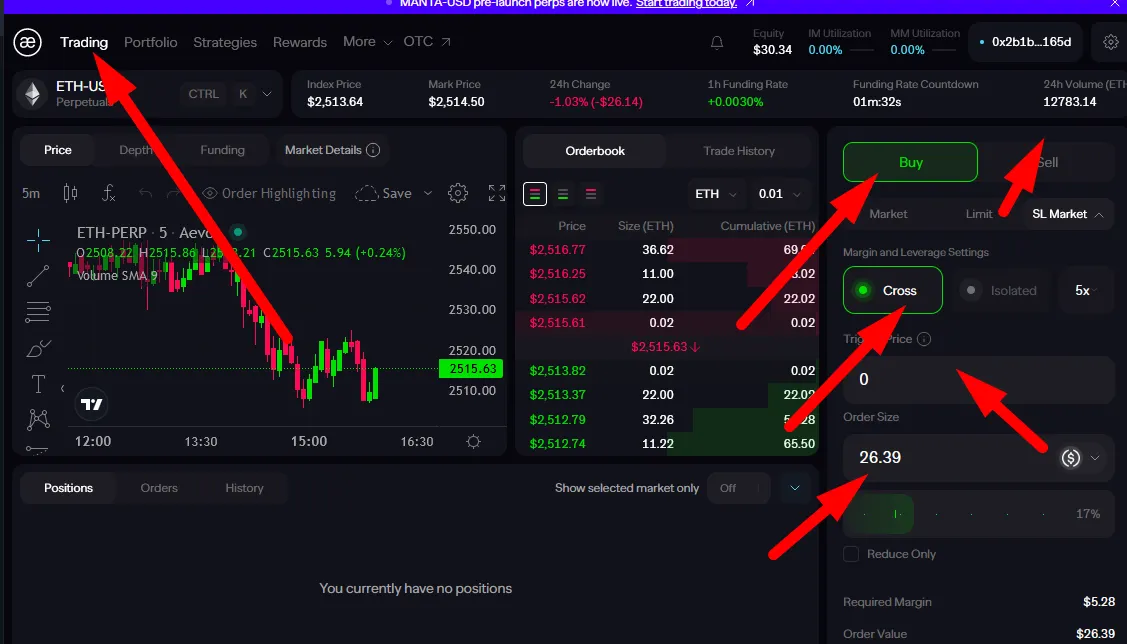Open the 5x leverage selector
The image size is (1127, 644).
point(1083,290)
